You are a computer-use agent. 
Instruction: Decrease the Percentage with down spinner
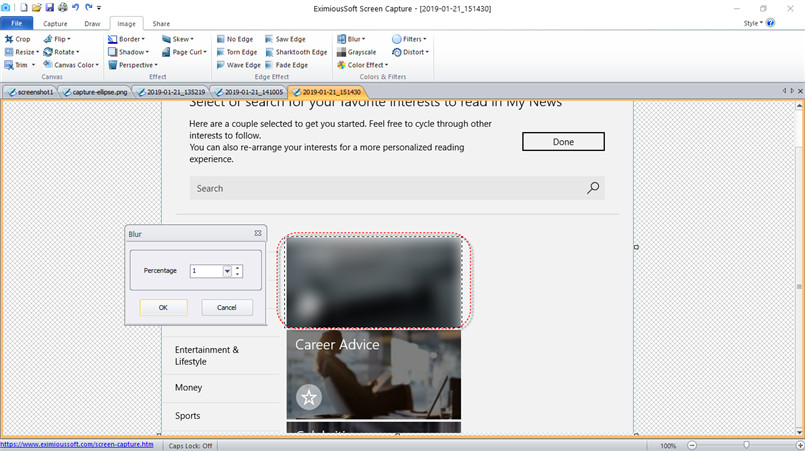[237, 274]
